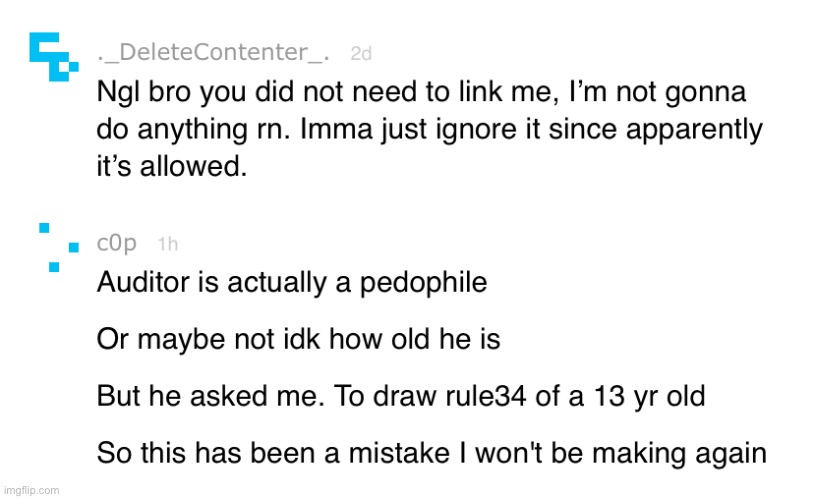Viewport: 814px width, 499px height.
Task: Visit the c0p username profile
Action: (117, 243)
